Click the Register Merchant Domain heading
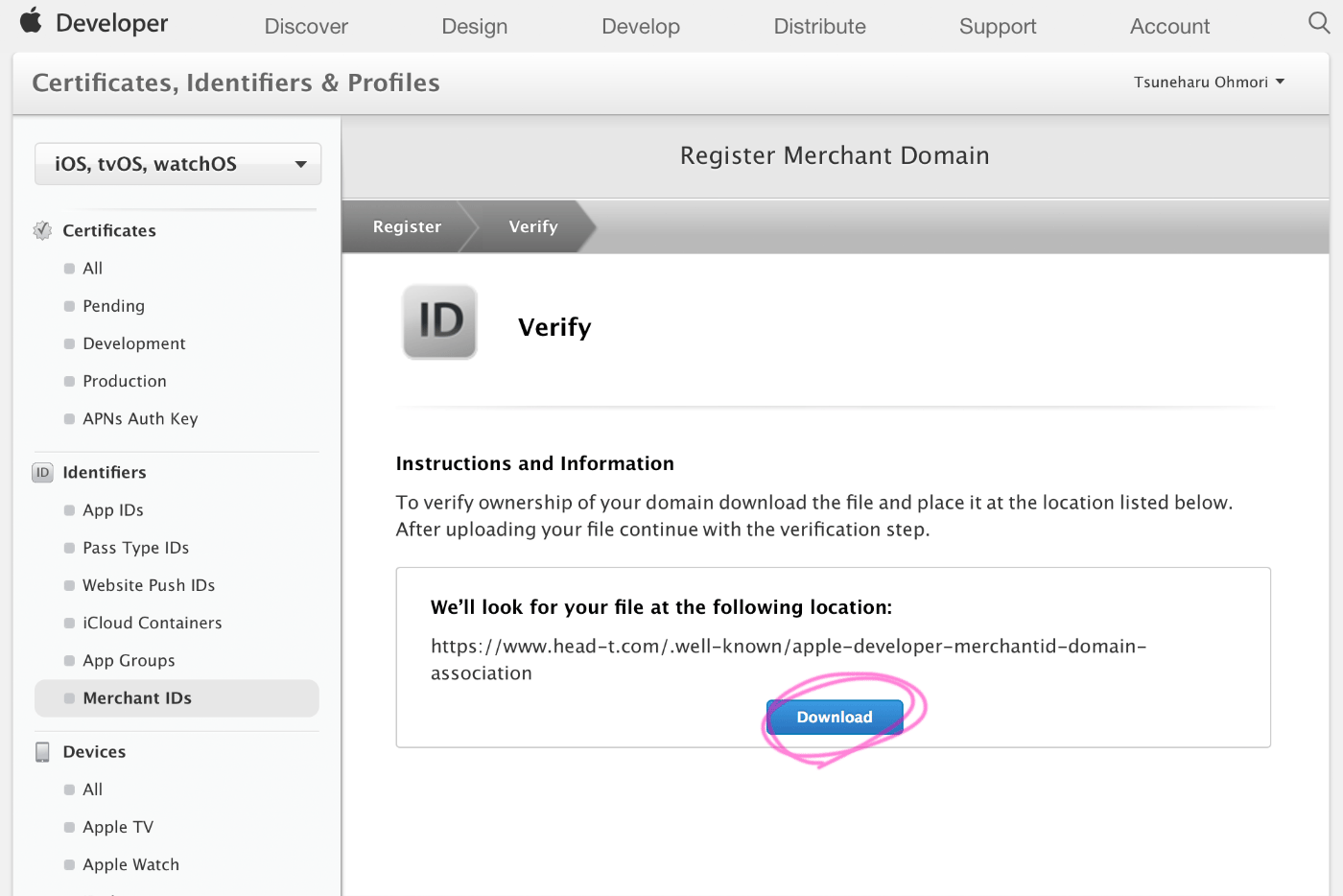1343x896 pixels. tap(835, 155)
